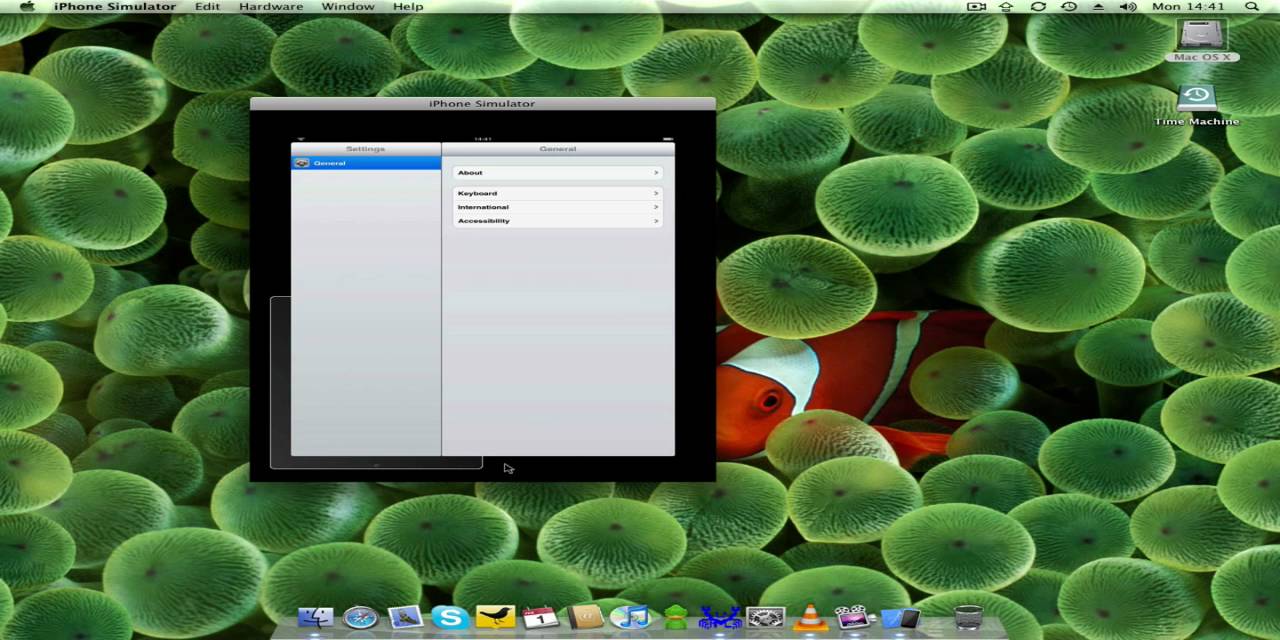Launch VLC traffic cone in dock
The width and height of the screenshot is (1280, 640).
tap(809, 617)
